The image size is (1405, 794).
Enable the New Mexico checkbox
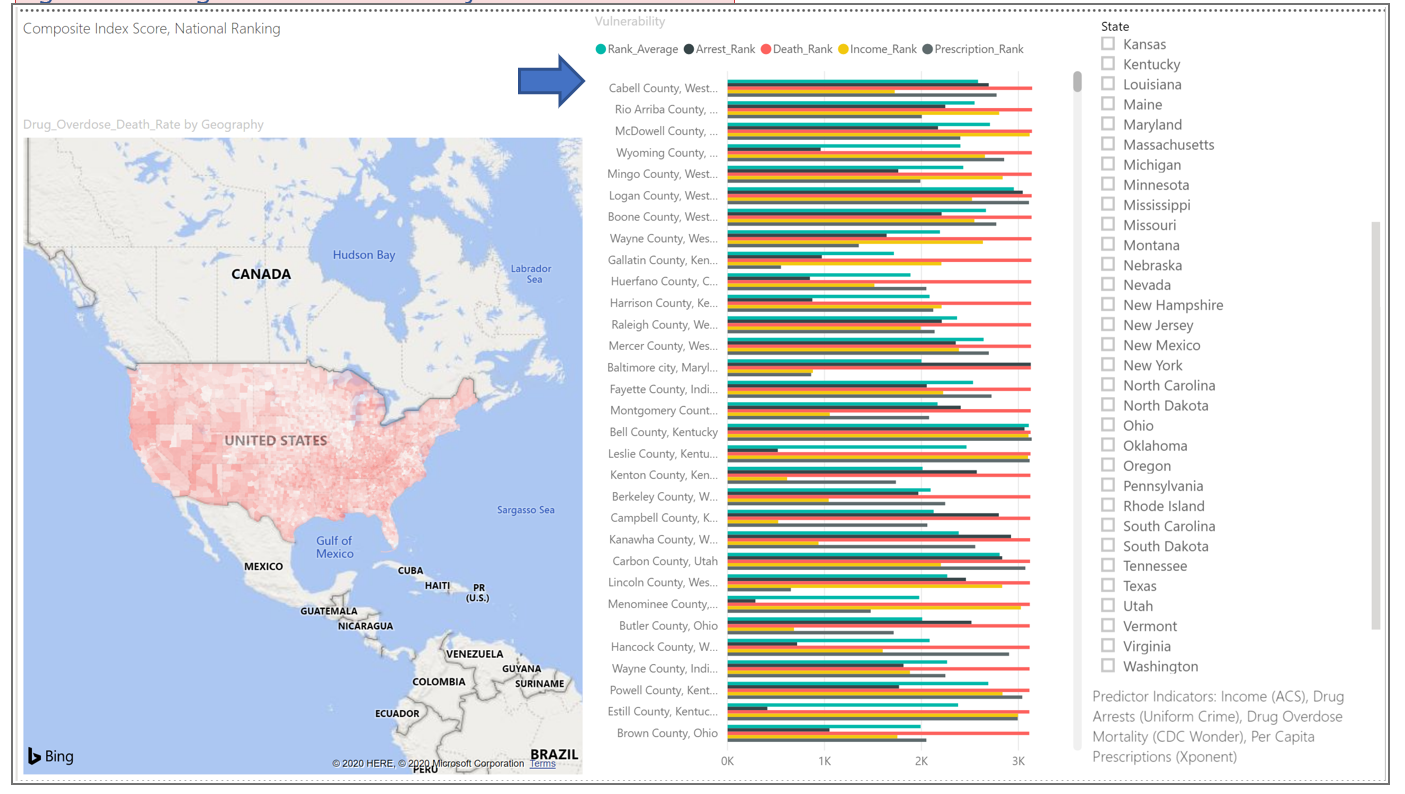pos(1108,345)
